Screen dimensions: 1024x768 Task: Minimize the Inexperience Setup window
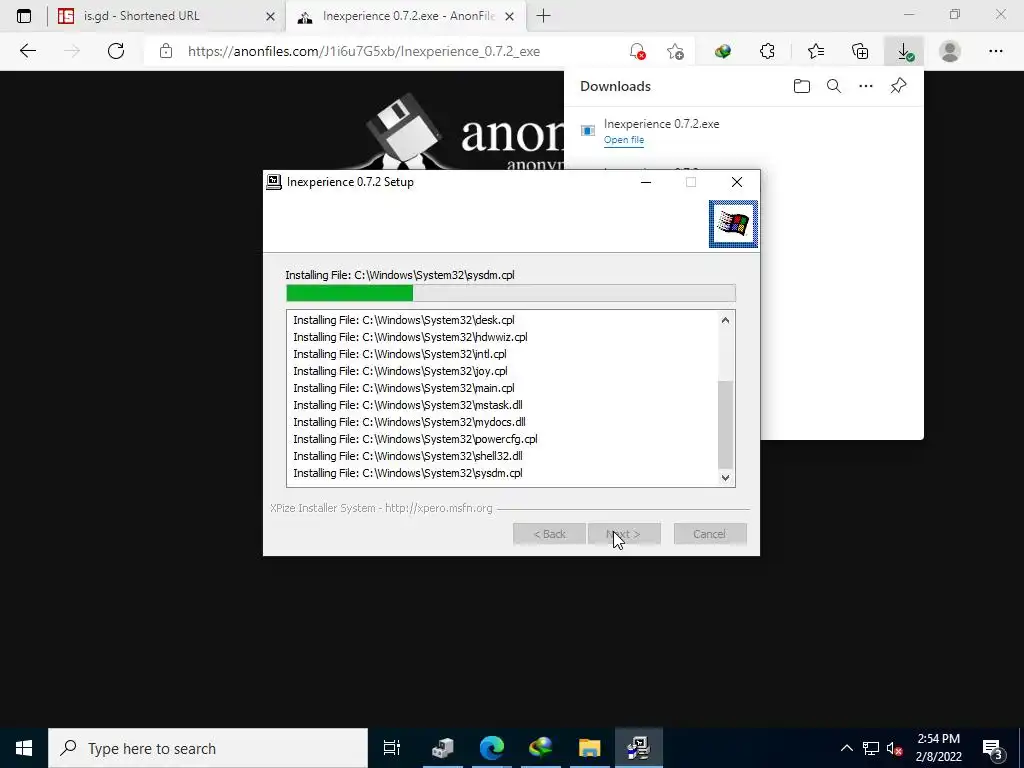[646, 182]
